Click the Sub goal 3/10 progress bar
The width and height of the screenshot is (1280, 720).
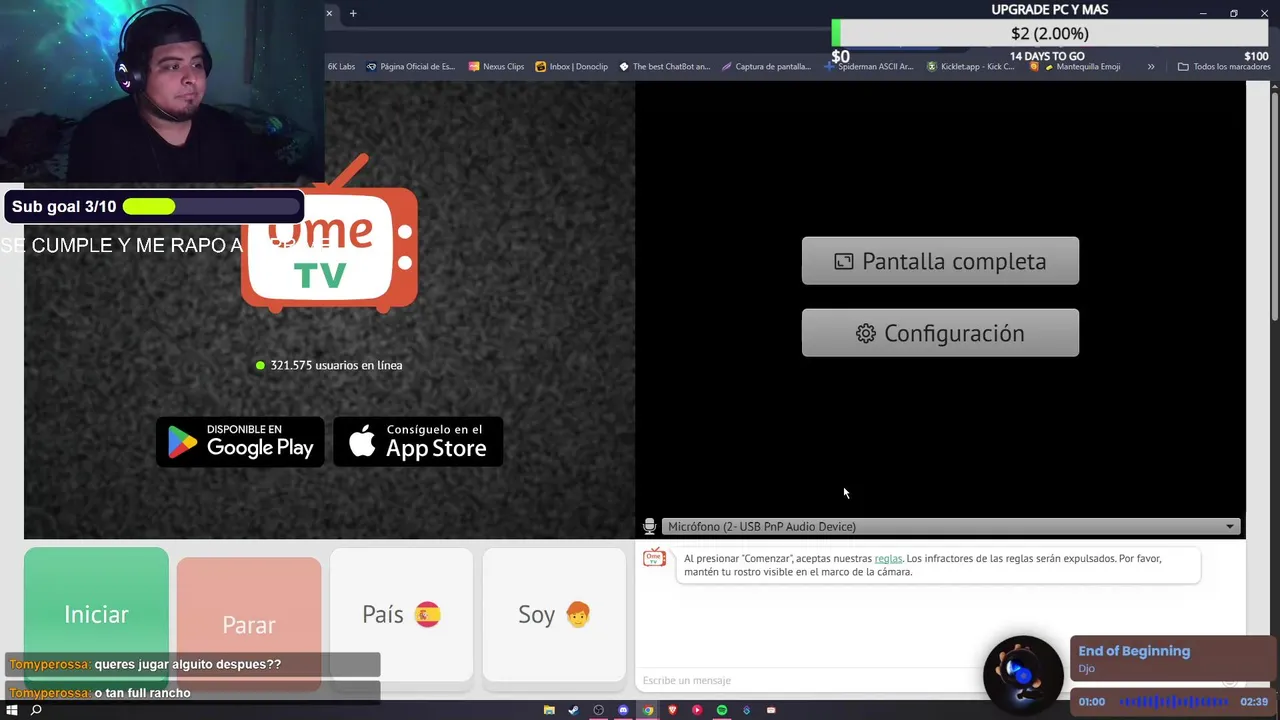[x=211, y=207]
